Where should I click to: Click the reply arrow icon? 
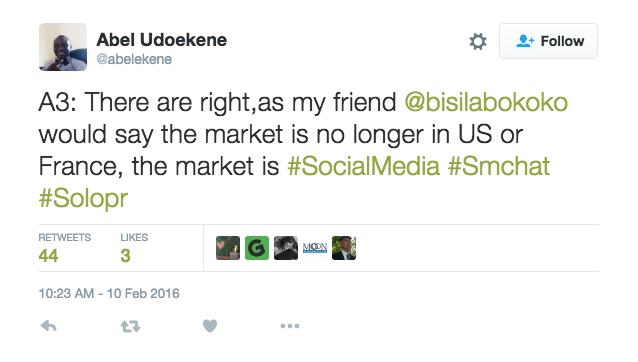pyautogui.click(x=48, y=326)
